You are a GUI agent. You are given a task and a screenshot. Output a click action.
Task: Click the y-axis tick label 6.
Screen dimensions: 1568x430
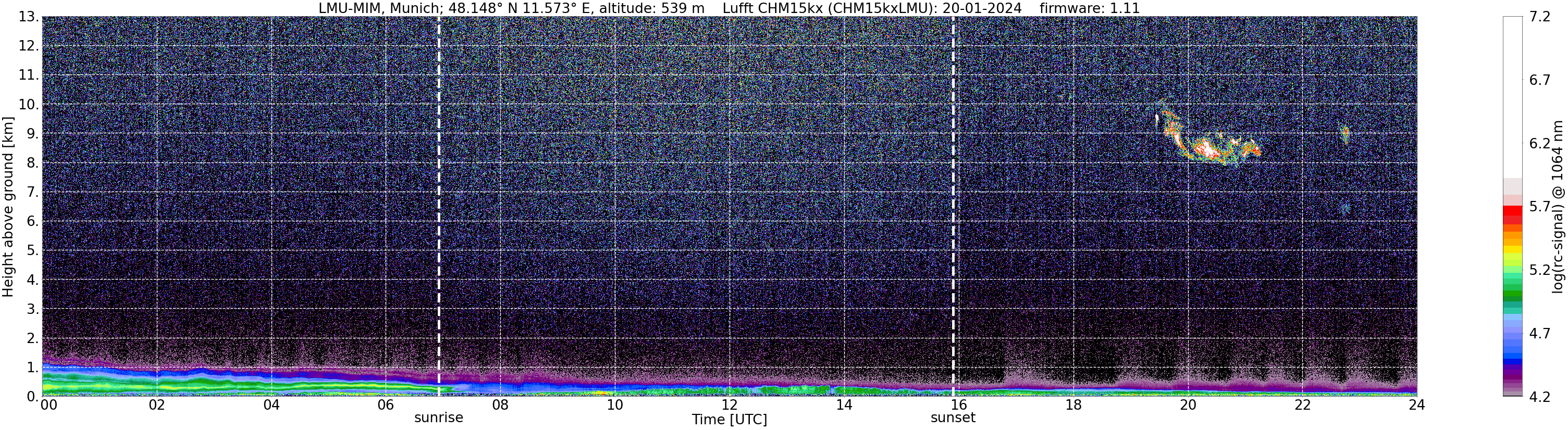point(33,221)
